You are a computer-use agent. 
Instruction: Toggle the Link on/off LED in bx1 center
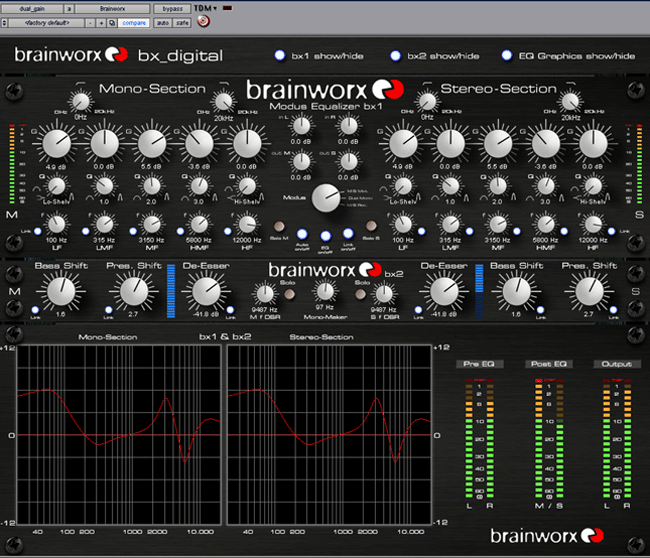point(348,234)
